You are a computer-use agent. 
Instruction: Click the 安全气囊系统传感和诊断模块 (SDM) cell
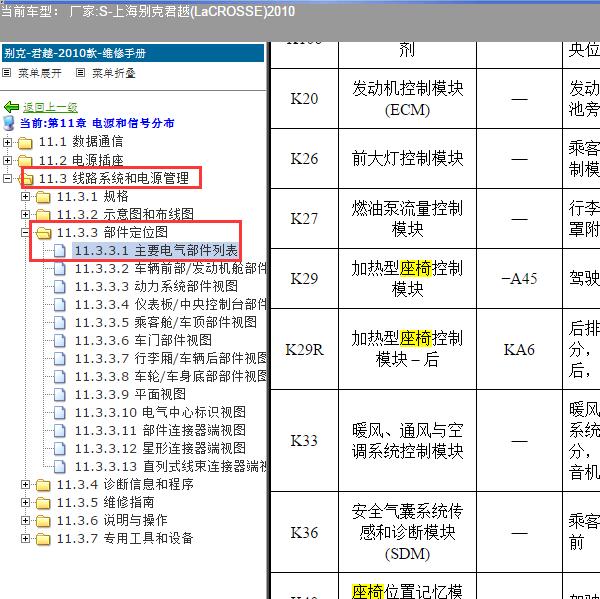(x=408, y=532)
